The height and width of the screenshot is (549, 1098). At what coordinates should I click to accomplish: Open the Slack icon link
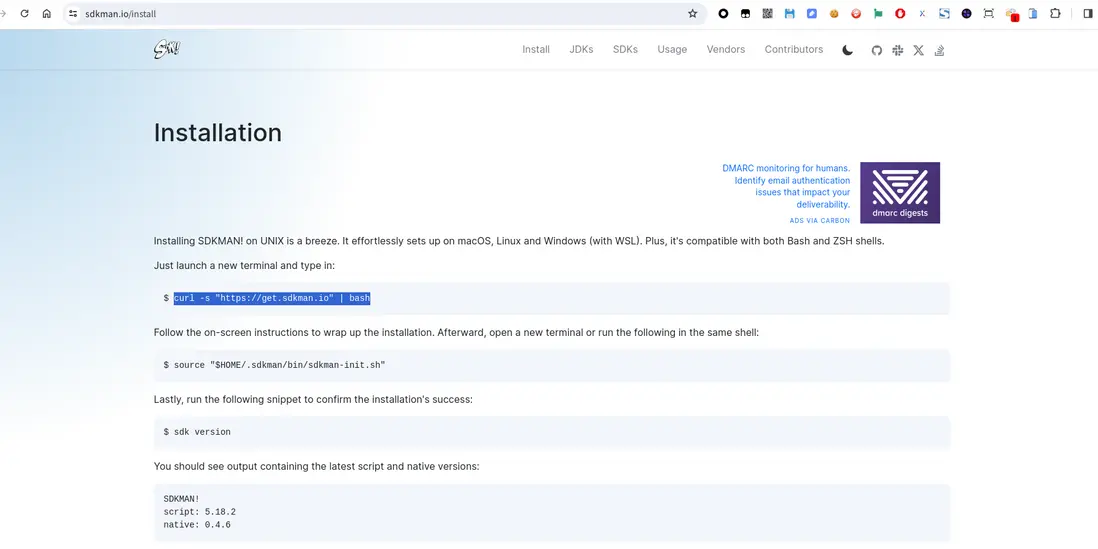pyautogui.click(x=898, y=50)
